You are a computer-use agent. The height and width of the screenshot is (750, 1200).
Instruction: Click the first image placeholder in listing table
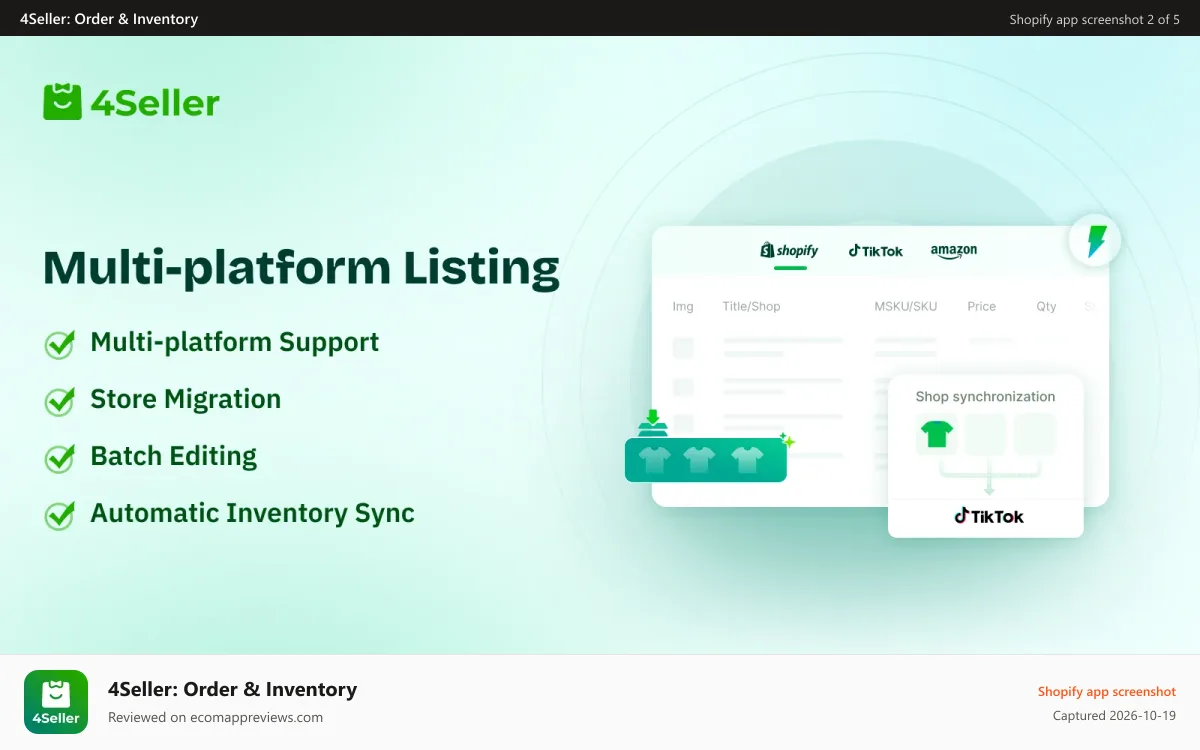point(683,347)
